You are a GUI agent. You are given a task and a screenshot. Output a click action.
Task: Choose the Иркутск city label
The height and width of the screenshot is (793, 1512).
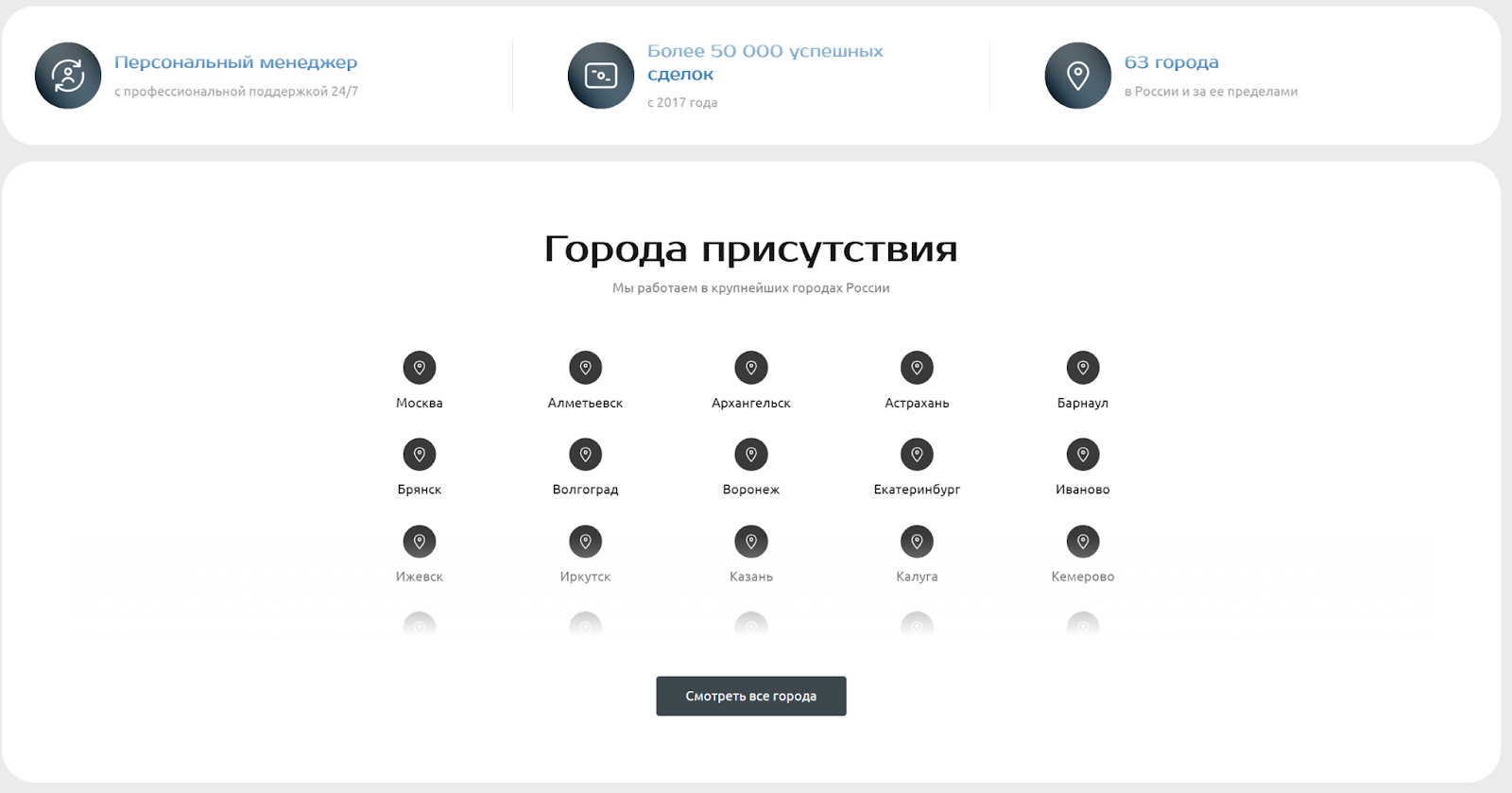pyautogui.click(x=586, y=577)
